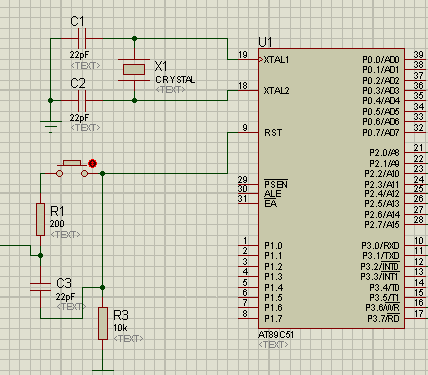
Task: Select resistor R3 body
Action: pyautogui.click(x=103, y=323)
